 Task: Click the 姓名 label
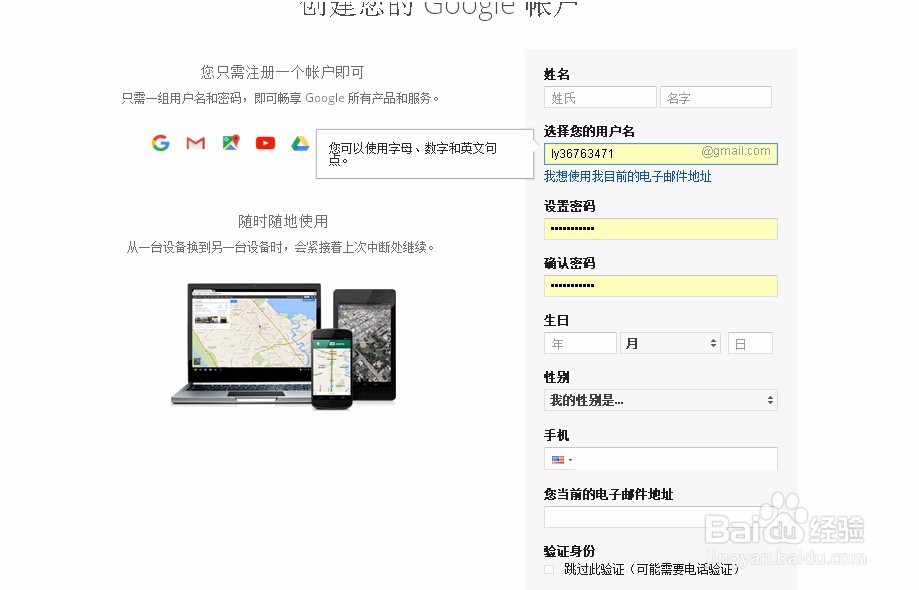(556, 74)
